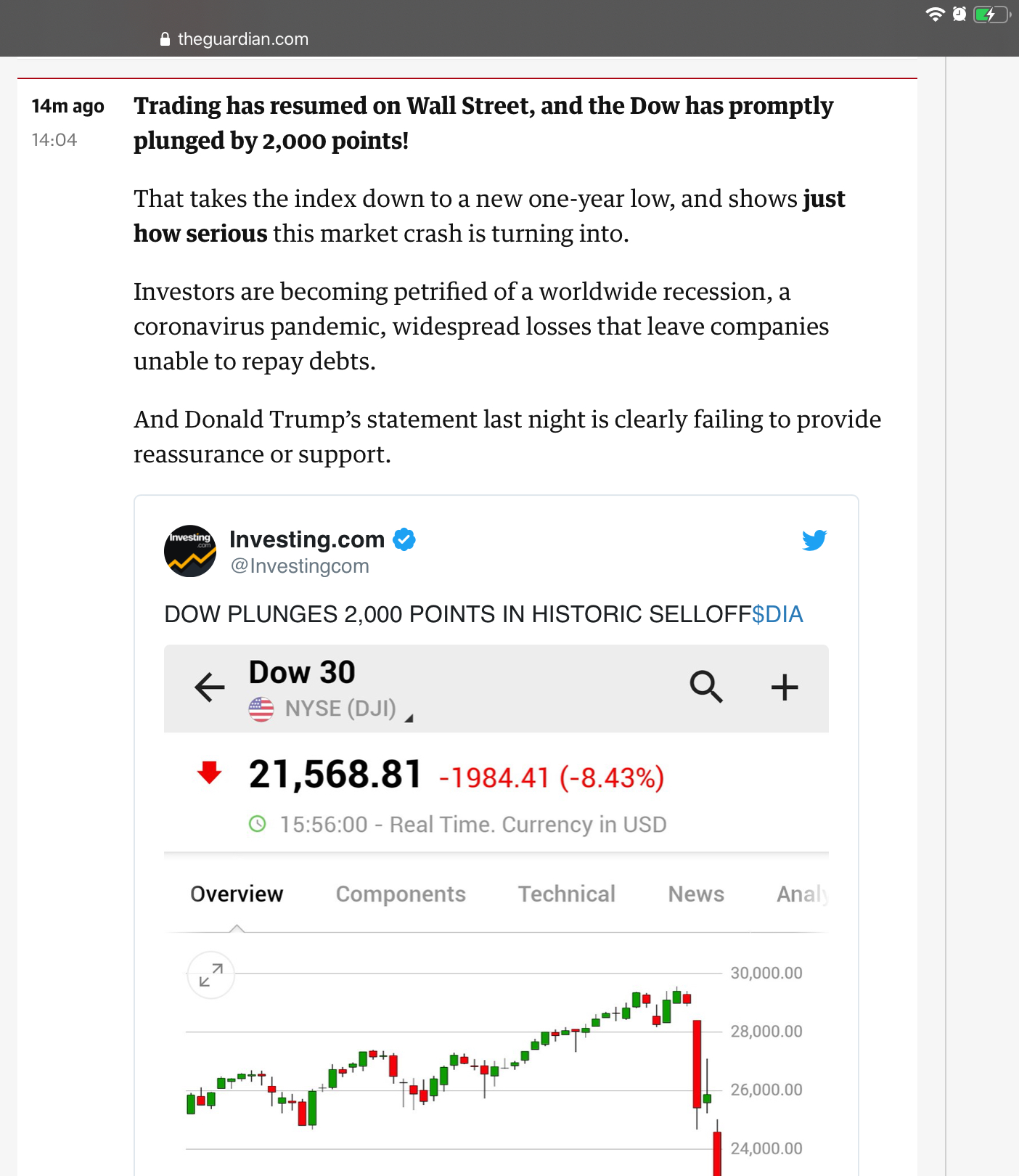This screenshot has height=1176, width=1019.
Task: Open search with the magnifier icon
Action: click(705, 686)
